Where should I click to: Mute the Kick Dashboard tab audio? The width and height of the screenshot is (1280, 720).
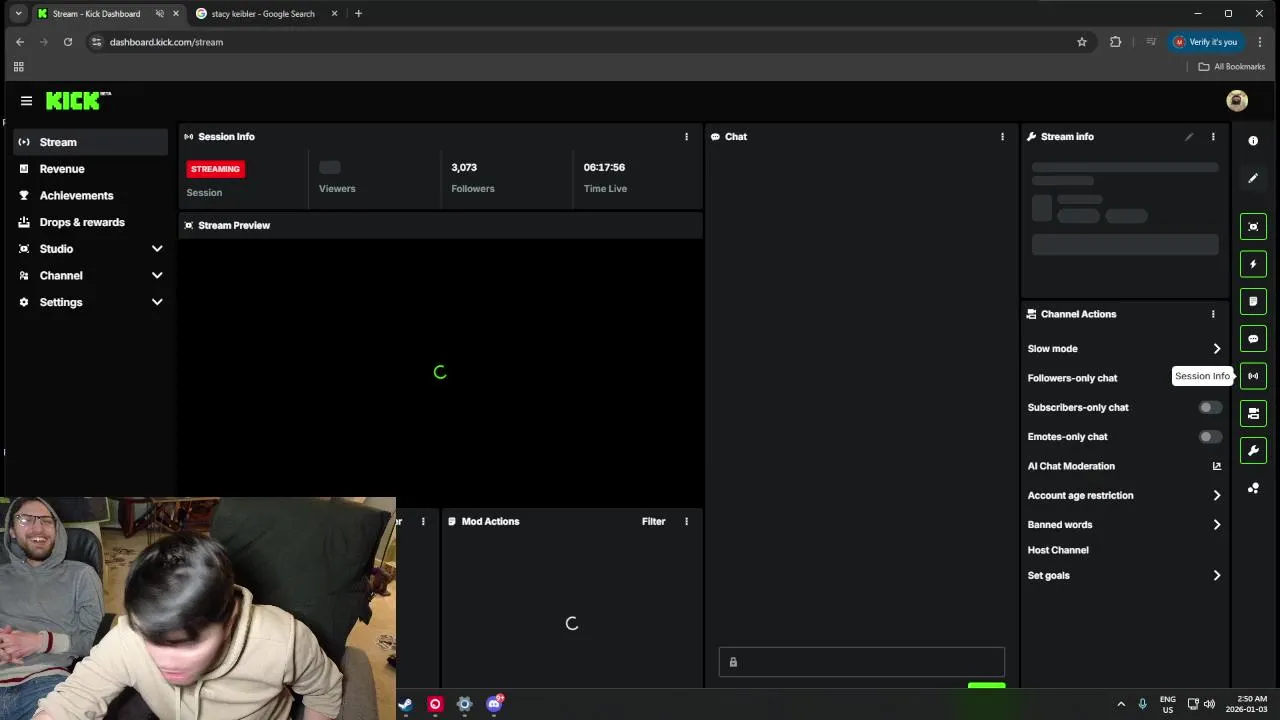[159, 14]
